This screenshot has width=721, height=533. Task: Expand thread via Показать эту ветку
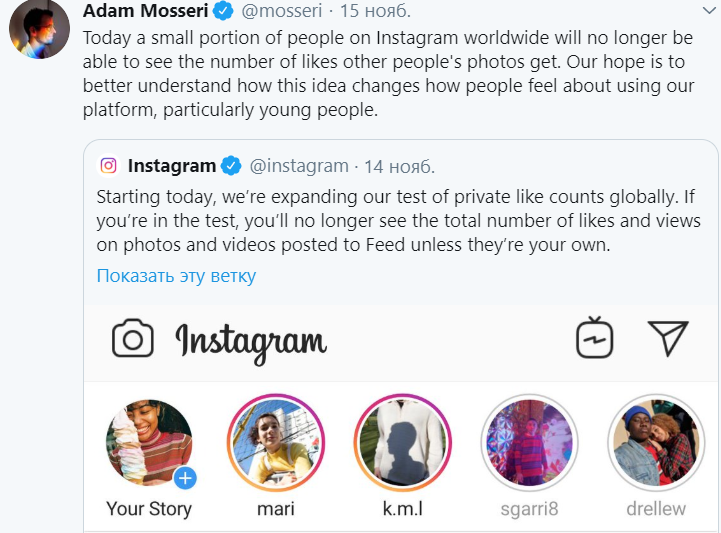pyautogui.click(x=176, y=276)
